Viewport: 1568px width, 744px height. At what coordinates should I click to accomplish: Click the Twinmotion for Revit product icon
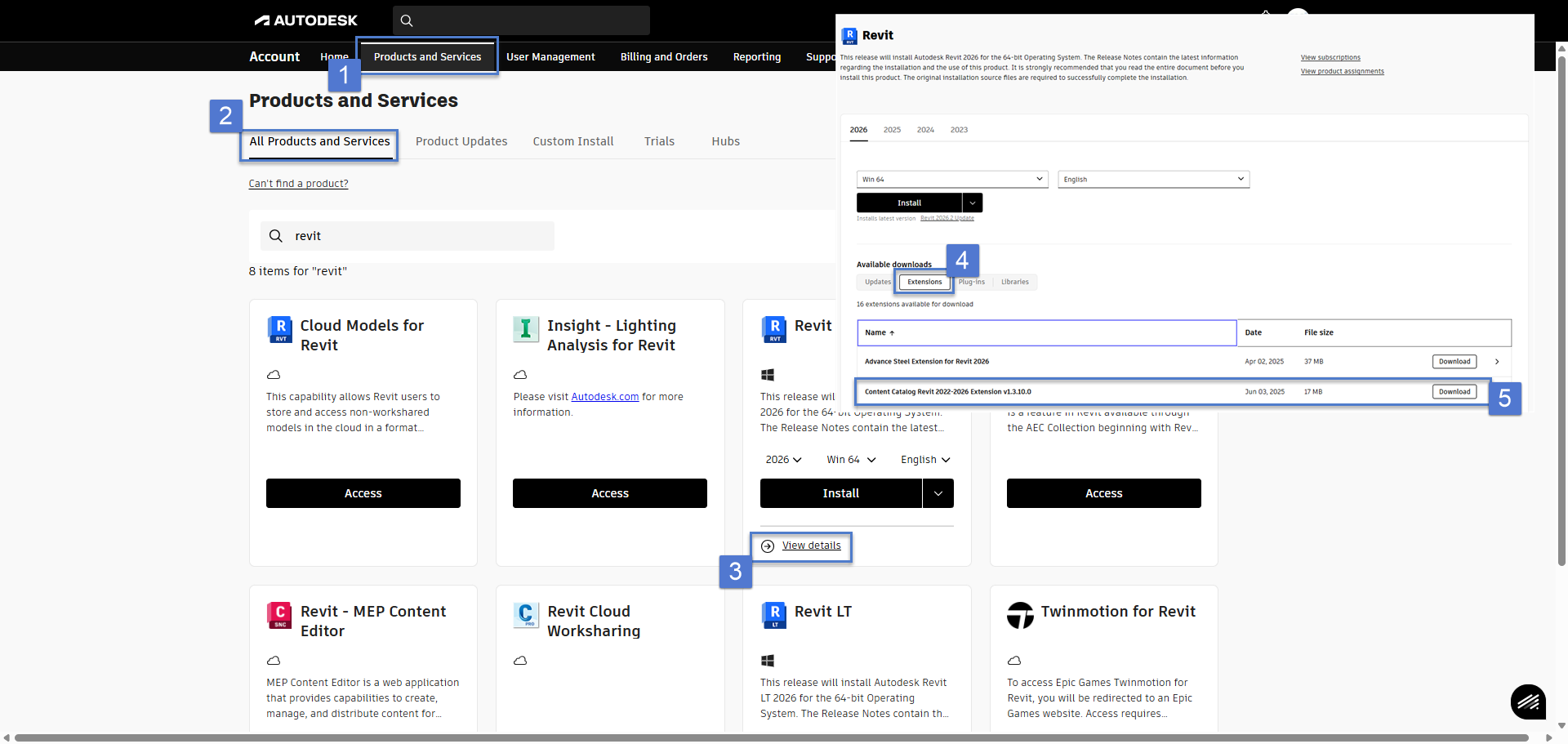pos(1020,615)
